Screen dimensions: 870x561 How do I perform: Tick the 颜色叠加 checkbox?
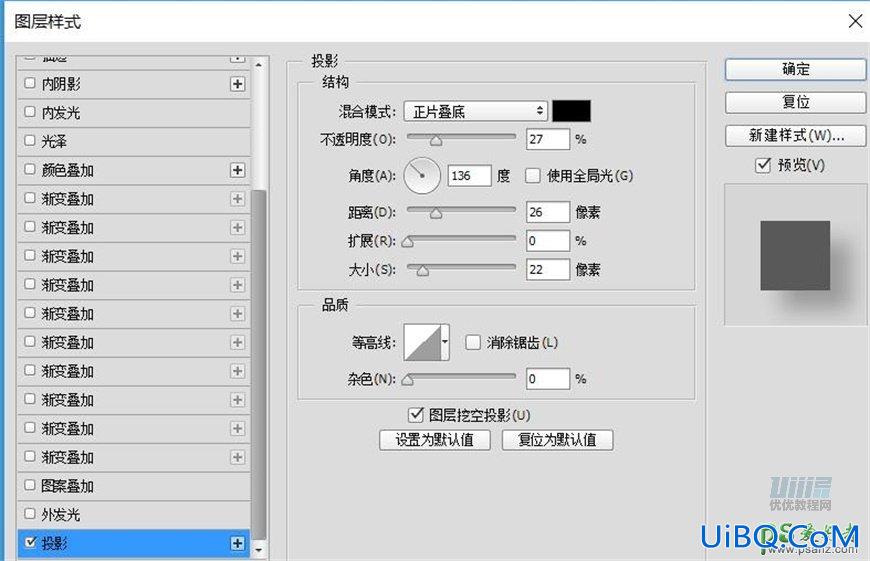pyautogui.click(x=30, y=169)
